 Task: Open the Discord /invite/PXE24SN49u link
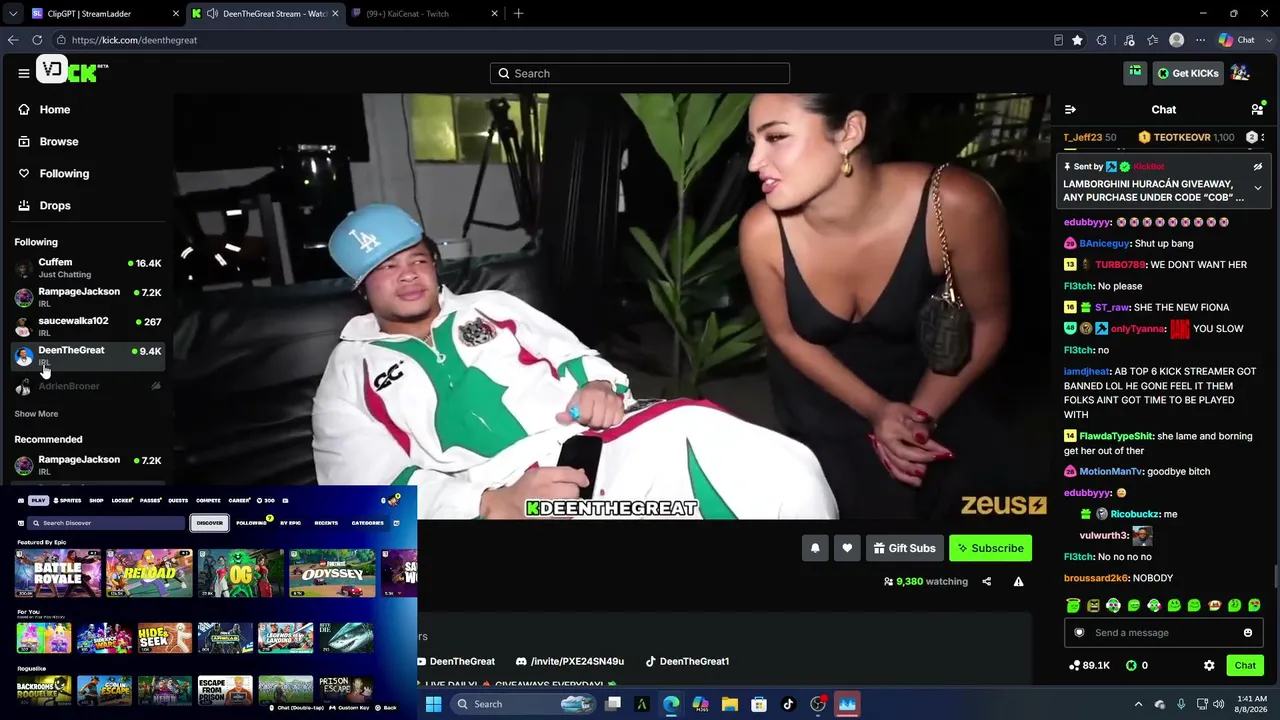point(569,661)
